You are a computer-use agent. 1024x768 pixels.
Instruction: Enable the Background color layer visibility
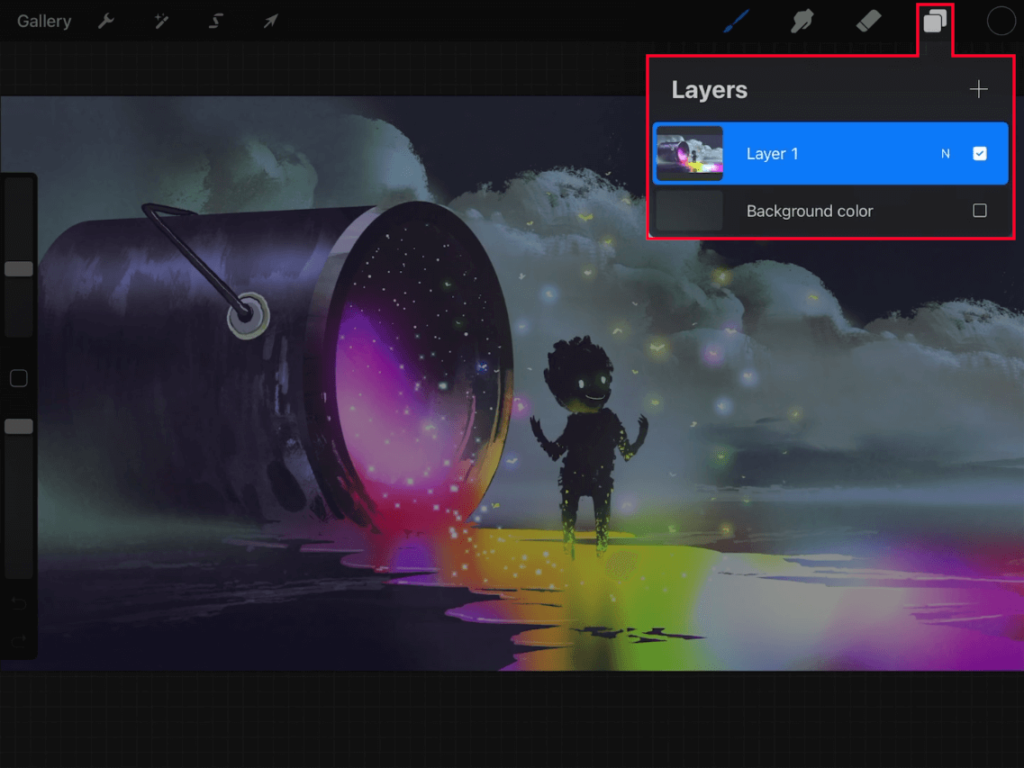[979, 210]
